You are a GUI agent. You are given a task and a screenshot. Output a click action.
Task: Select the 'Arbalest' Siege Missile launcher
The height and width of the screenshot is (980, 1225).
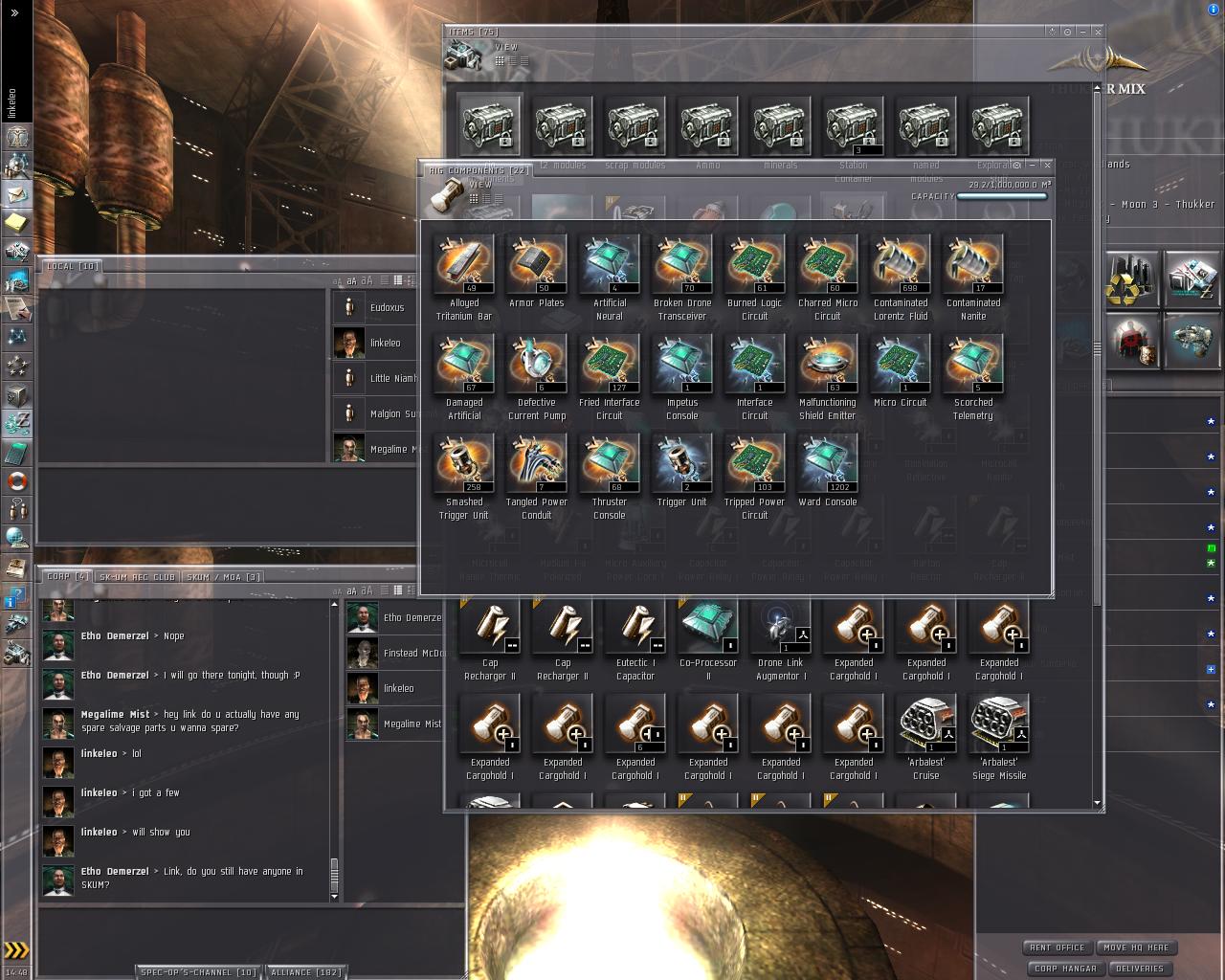click(999, 737)
